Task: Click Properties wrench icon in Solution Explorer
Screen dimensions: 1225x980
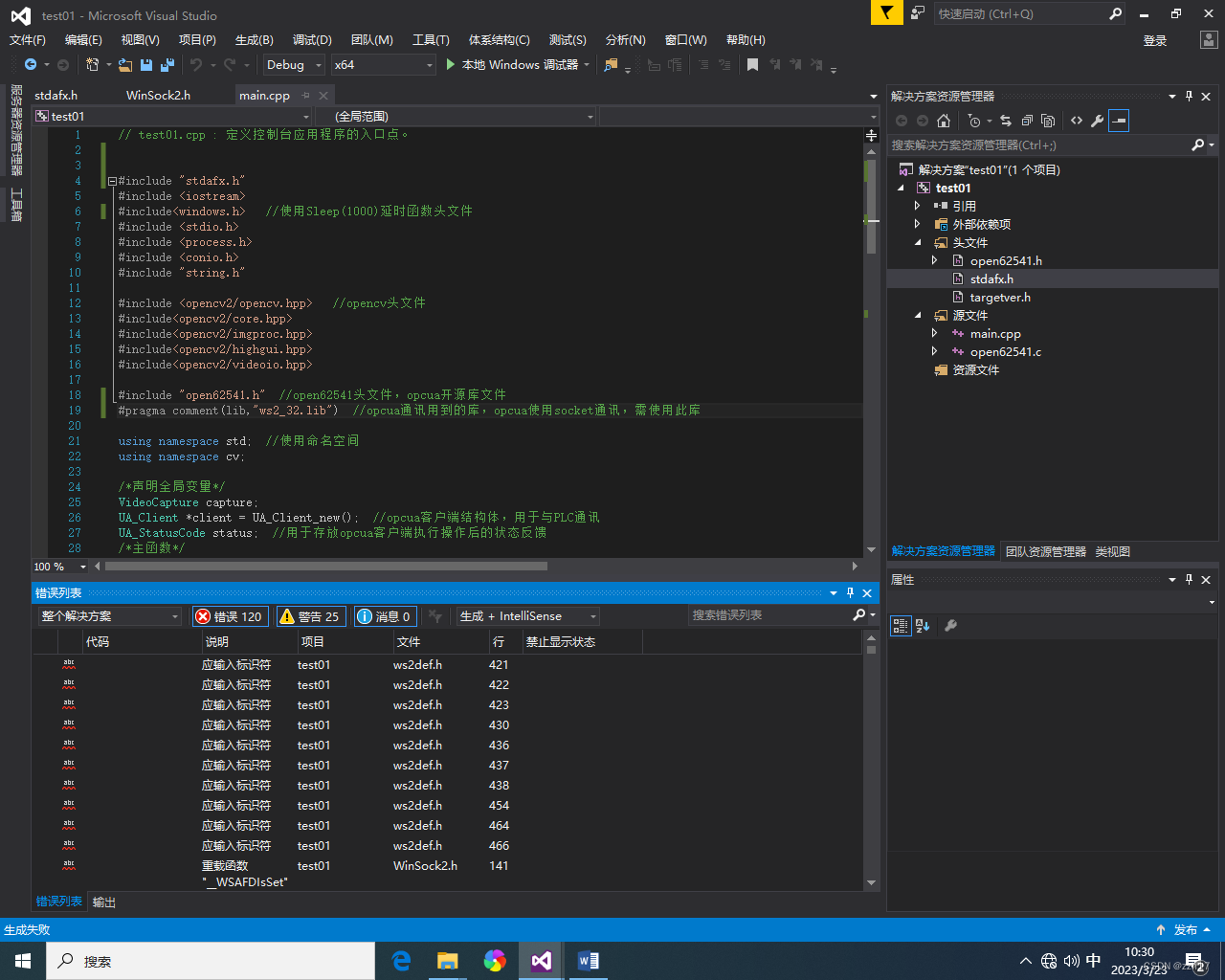Action: (x=1098, y=121)
